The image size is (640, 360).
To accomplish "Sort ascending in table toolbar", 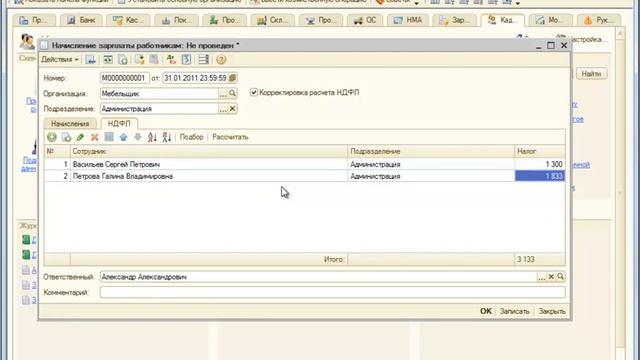I will click(152, 137).
